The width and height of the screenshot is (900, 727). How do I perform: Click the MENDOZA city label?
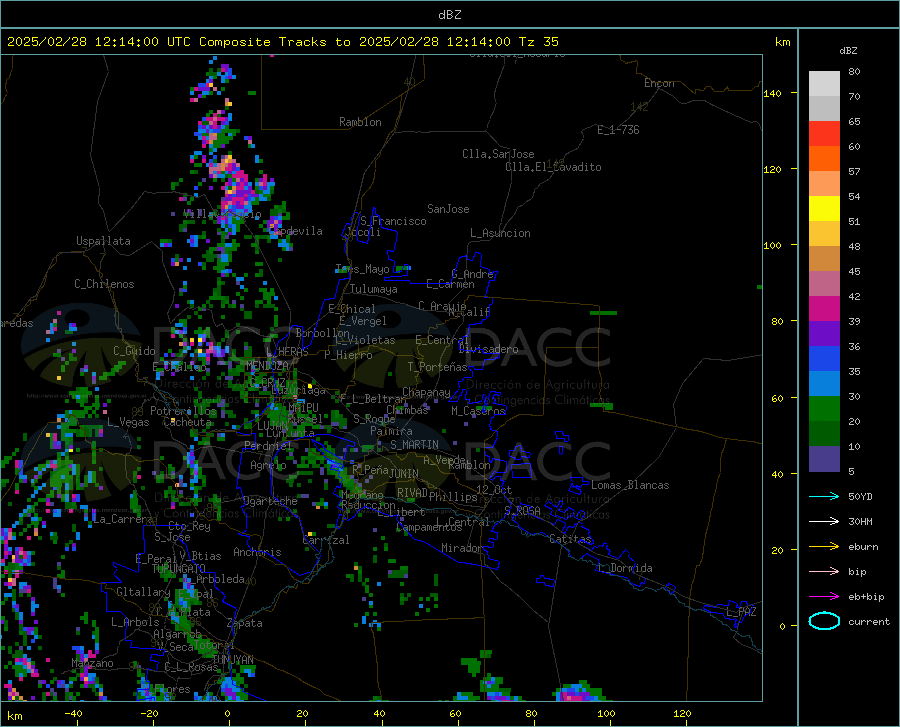267,365
